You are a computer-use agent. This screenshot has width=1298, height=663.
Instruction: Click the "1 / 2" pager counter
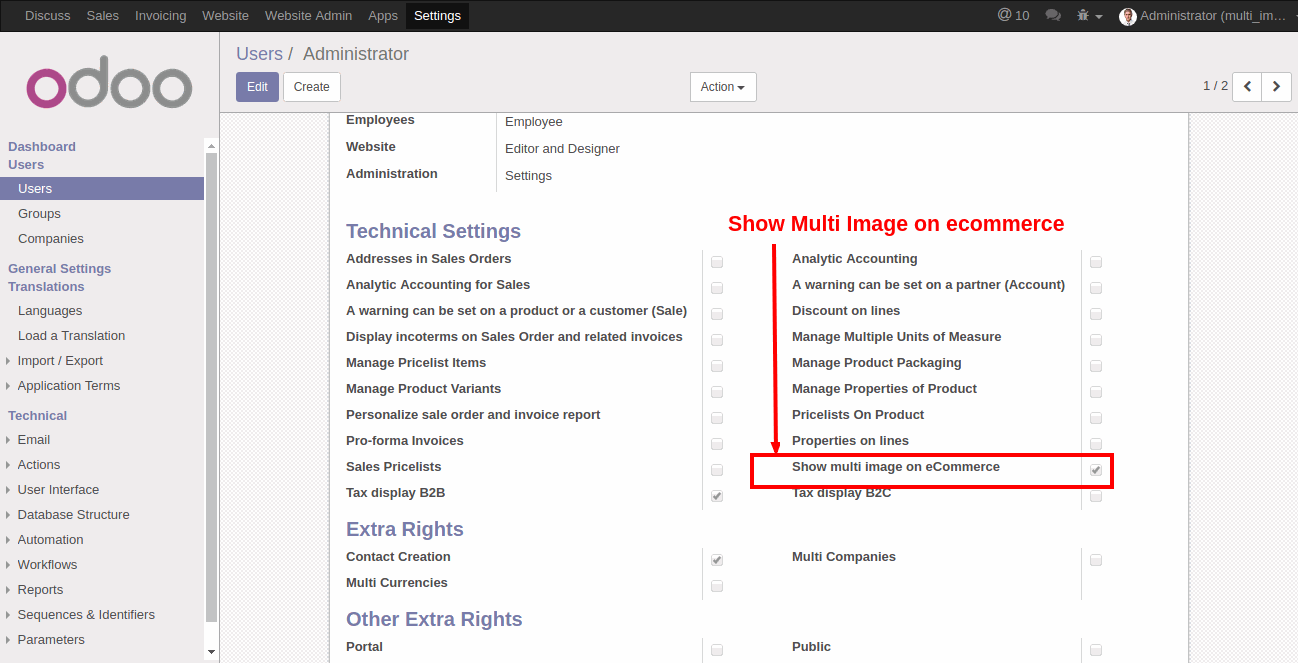(x=1215, y=86)
